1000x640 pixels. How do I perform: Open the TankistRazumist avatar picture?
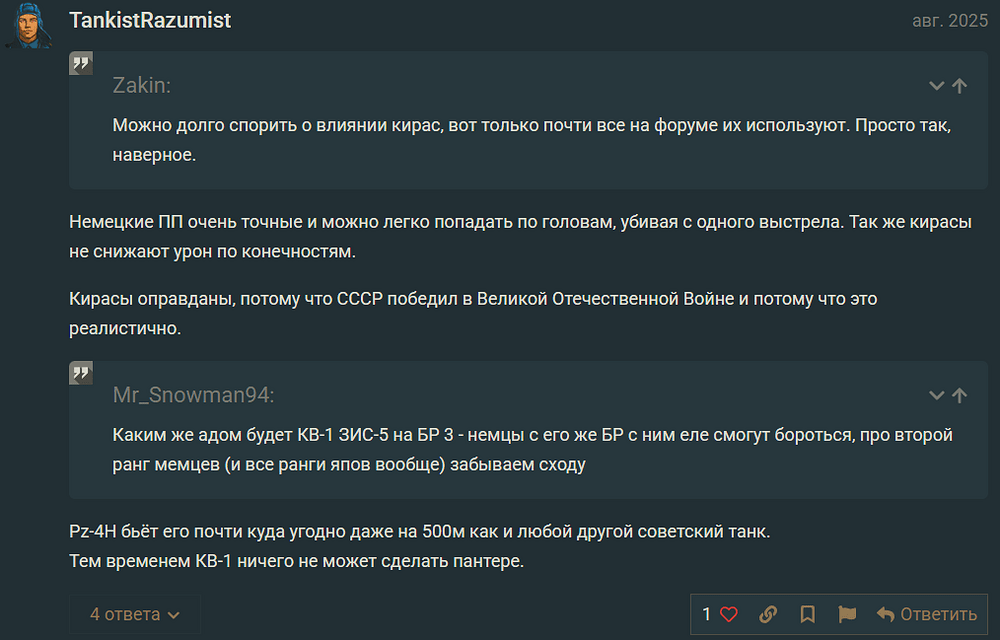32,25
